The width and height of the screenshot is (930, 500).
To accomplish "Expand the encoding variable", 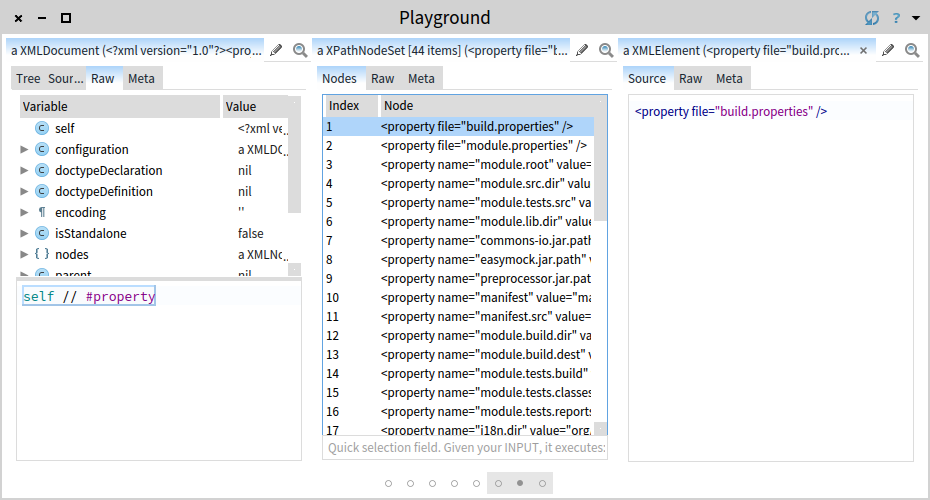I will pyautogui.click(x=24, y=212).
